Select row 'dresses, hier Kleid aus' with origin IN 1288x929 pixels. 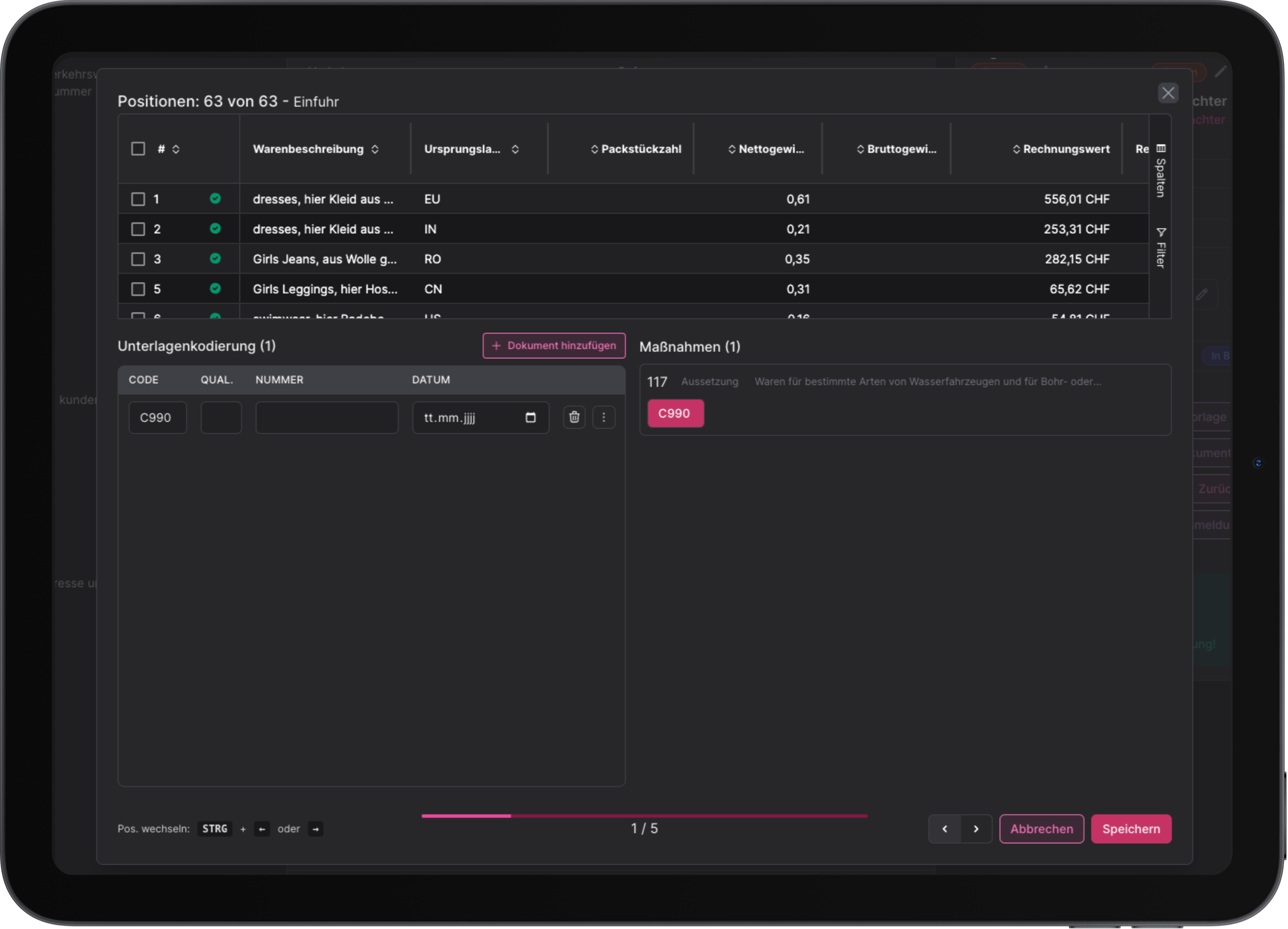(x=633, y=230)
